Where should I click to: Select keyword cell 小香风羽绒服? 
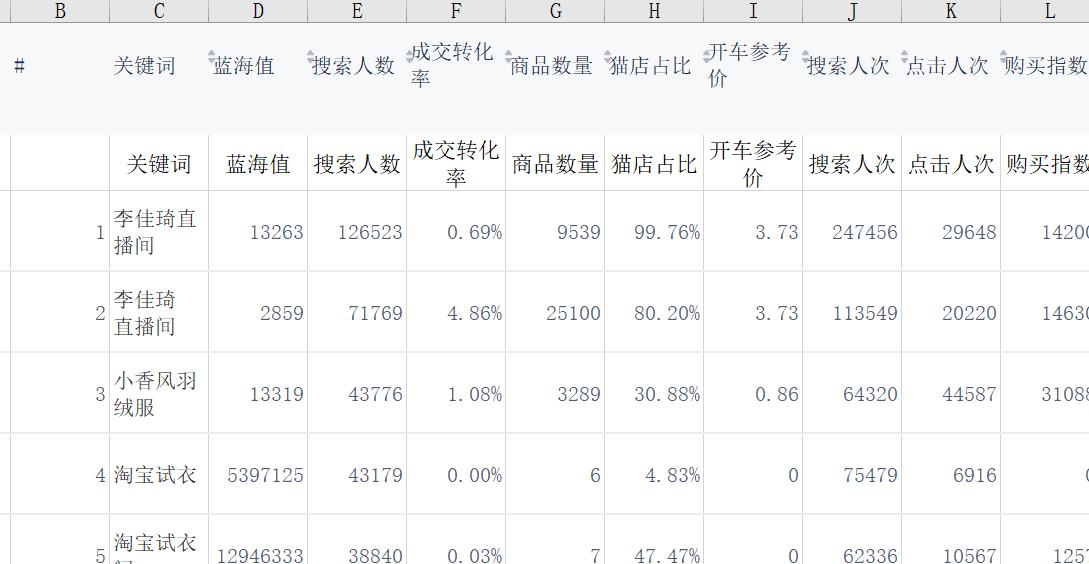tap(159, 393)
